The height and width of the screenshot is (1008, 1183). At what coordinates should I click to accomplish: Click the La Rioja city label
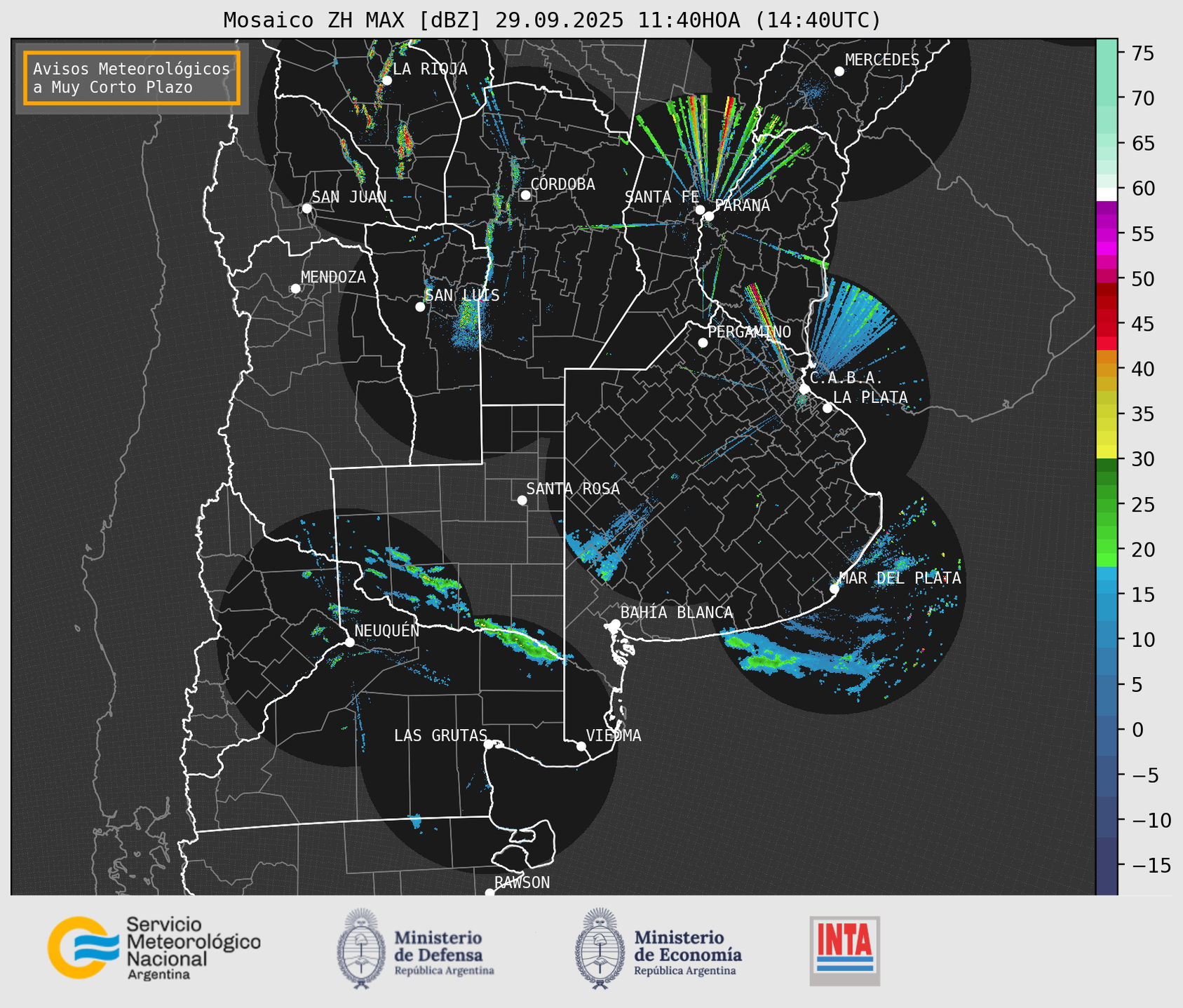[429, 69]
